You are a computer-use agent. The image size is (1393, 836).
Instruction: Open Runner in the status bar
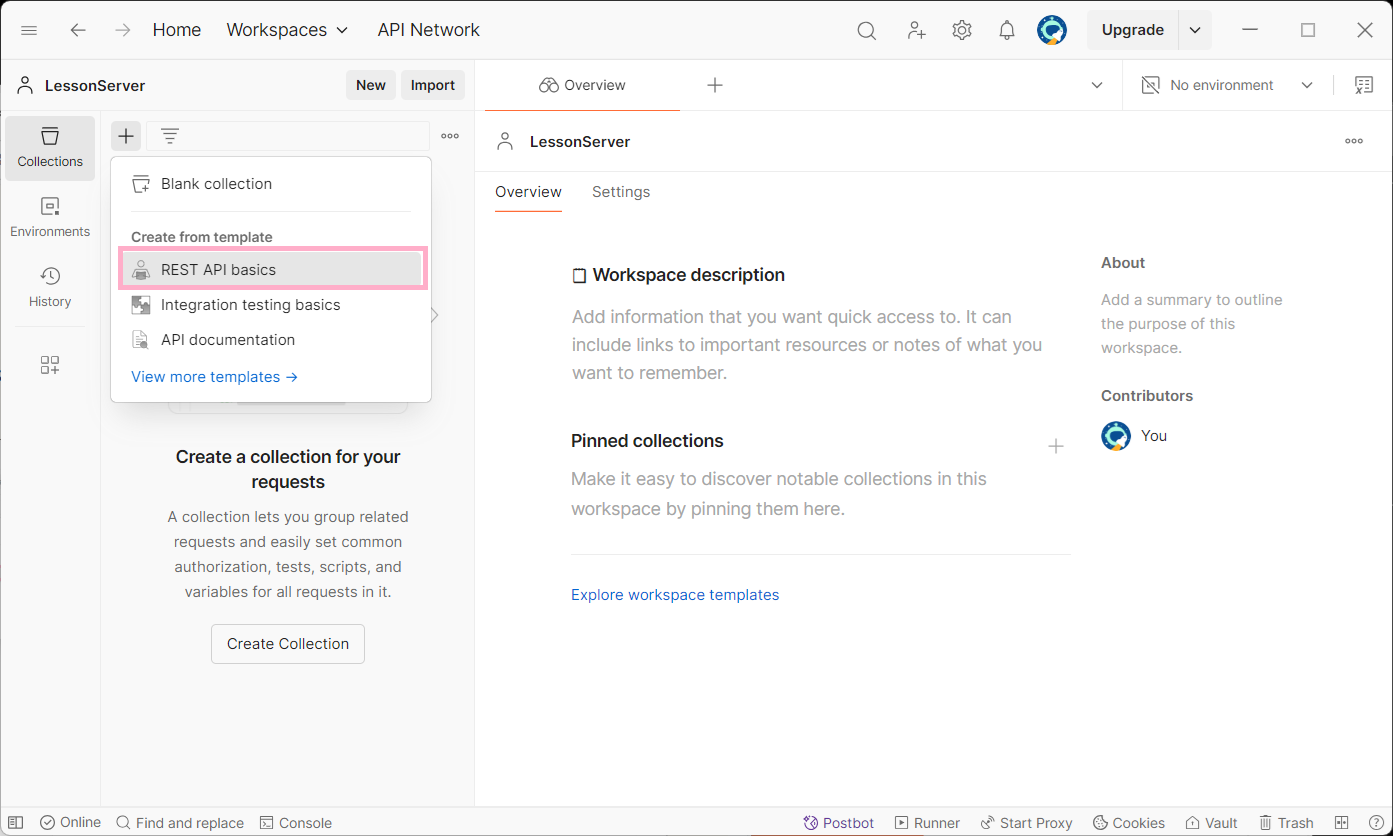[x=927, y=823]
